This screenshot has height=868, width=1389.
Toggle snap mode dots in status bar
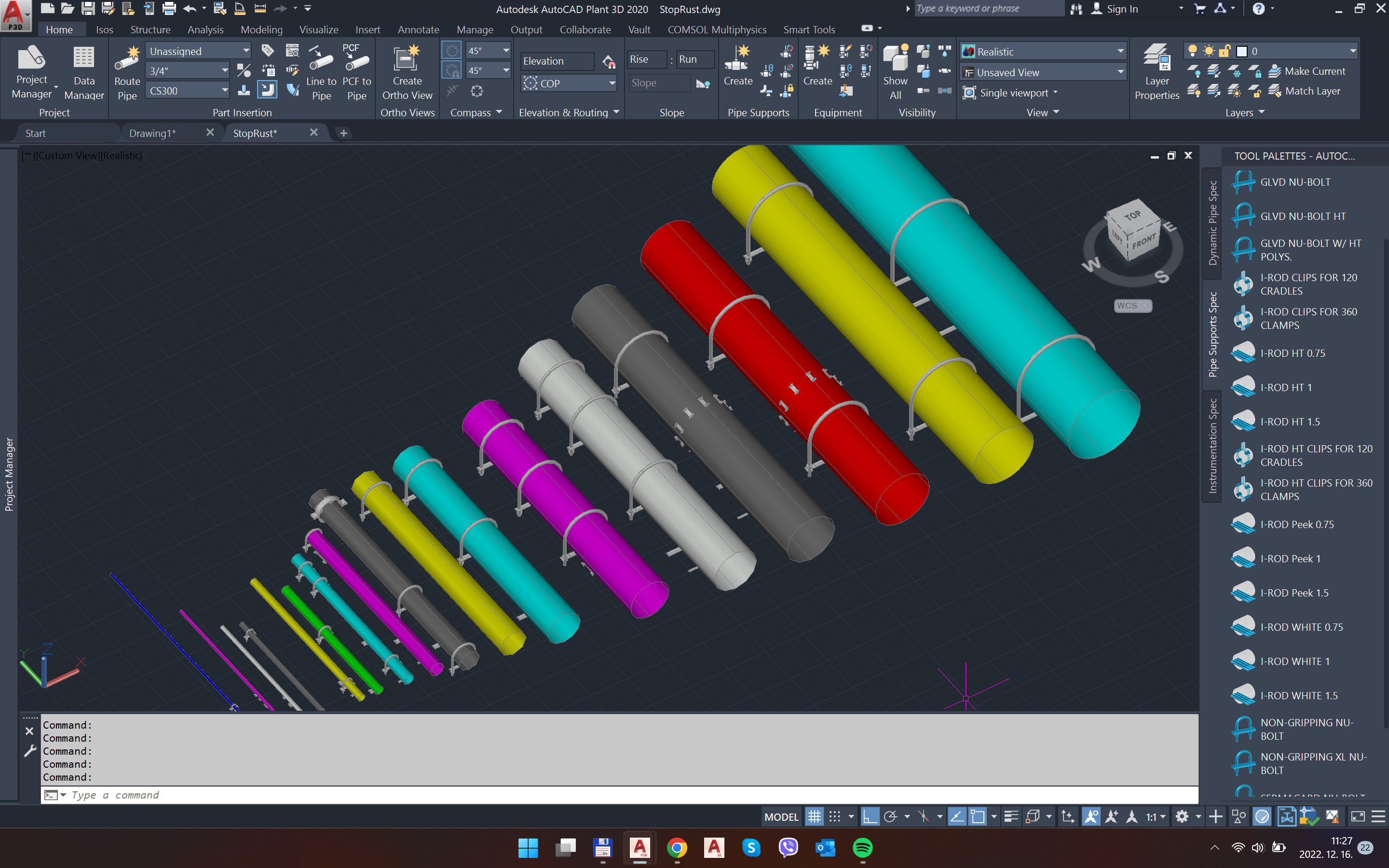[835, 816]
